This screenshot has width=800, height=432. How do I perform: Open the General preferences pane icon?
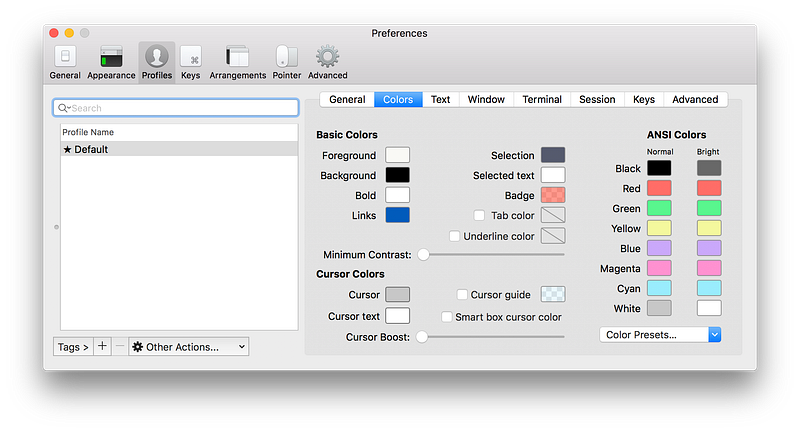click(65, 62)
